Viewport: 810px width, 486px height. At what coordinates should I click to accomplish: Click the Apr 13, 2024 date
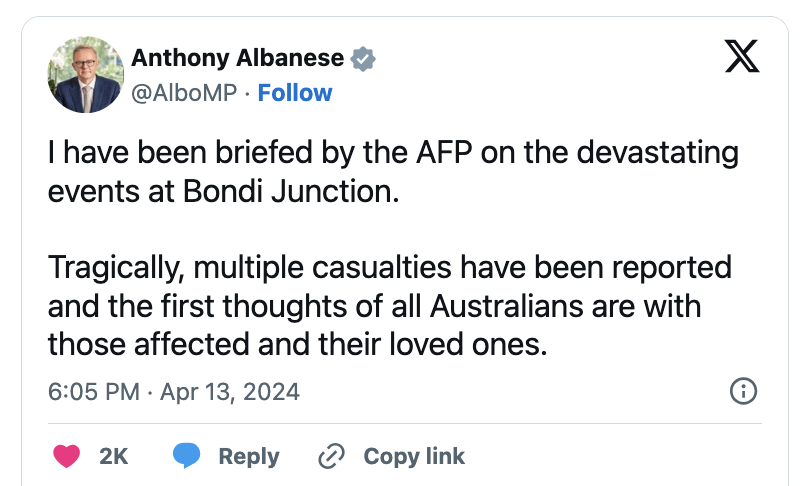230,391
